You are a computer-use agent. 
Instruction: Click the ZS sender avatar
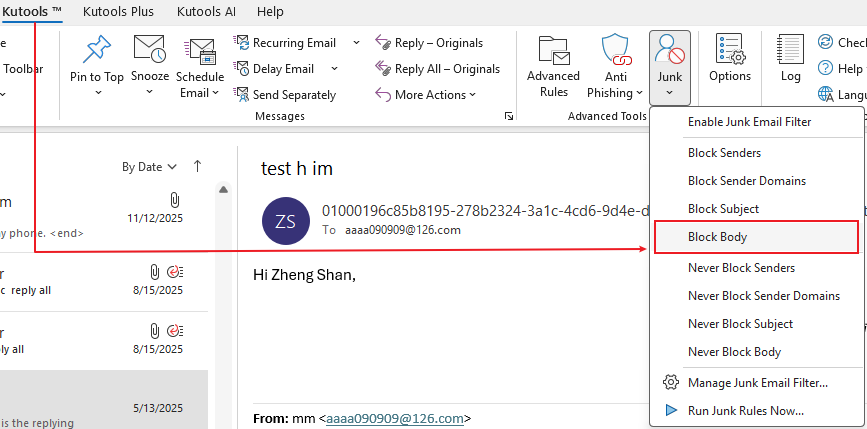(x=285, y=220)
